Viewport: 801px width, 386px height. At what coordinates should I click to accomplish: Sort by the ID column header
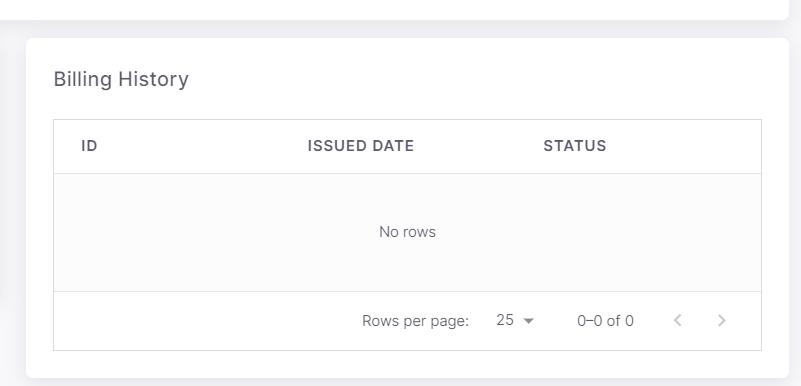(x=89, y=146)
